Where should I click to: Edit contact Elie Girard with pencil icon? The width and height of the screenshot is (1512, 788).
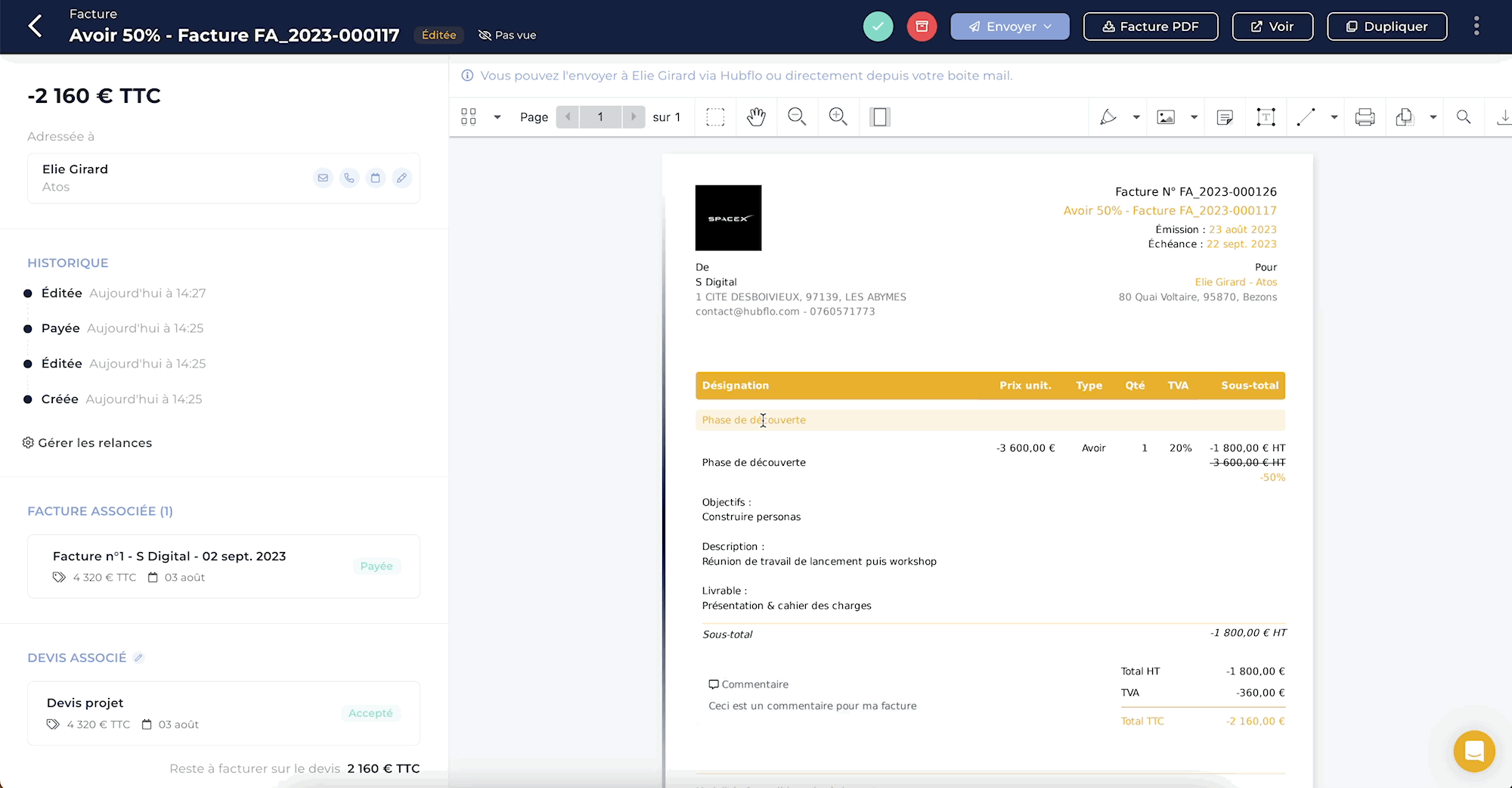click(x=401, y=178)
